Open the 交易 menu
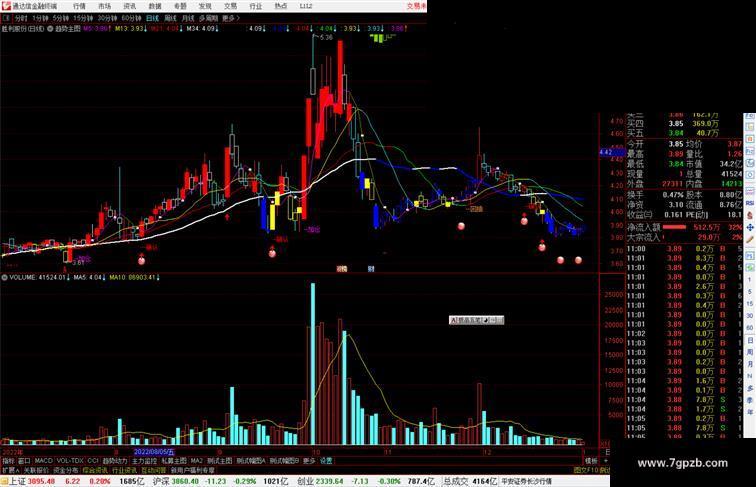The image size is (756, 487). click(230, 6)
